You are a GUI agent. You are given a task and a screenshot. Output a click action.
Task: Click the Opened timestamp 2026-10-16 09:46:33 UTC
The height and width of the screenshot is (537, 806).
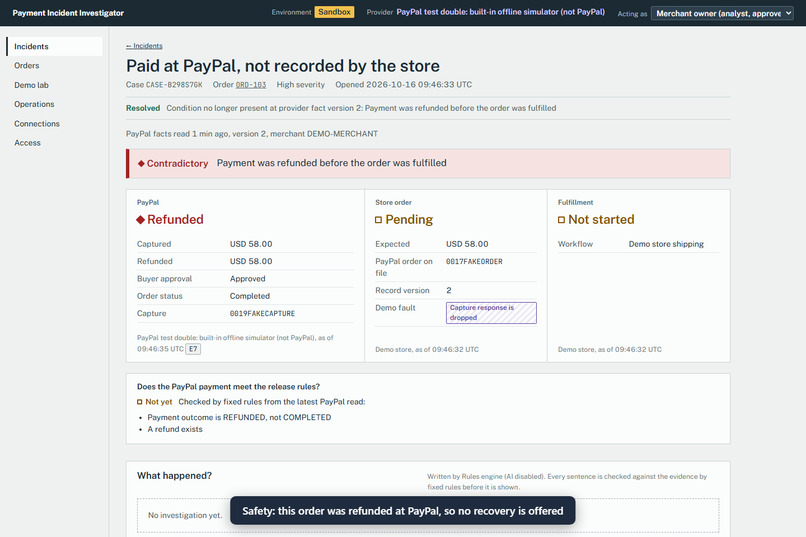pos(404,85)
